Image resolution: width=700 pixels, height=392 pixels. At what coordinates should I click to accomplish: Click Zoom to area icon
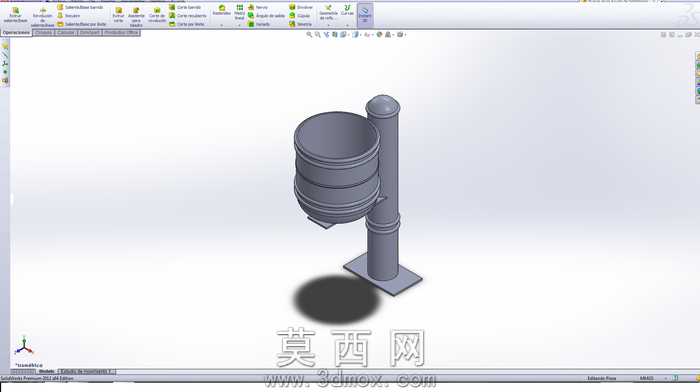(317, 34)
